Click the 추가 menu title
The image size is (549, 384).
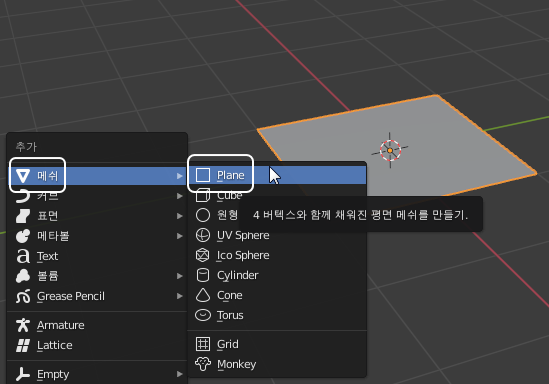[x=26, y=146]
